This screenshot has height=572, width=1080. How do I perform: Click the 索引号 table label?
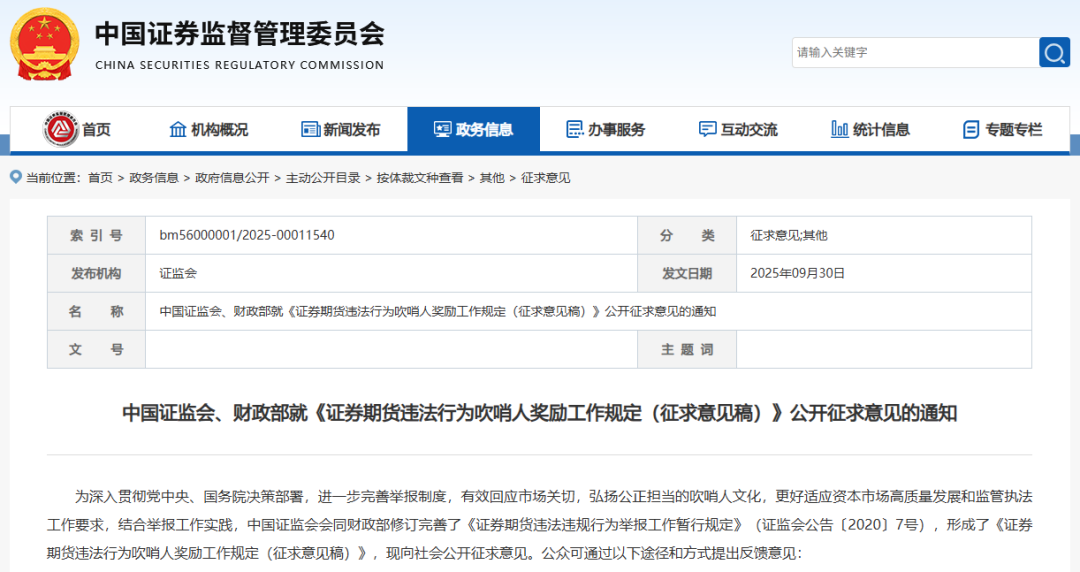point(96,236)
